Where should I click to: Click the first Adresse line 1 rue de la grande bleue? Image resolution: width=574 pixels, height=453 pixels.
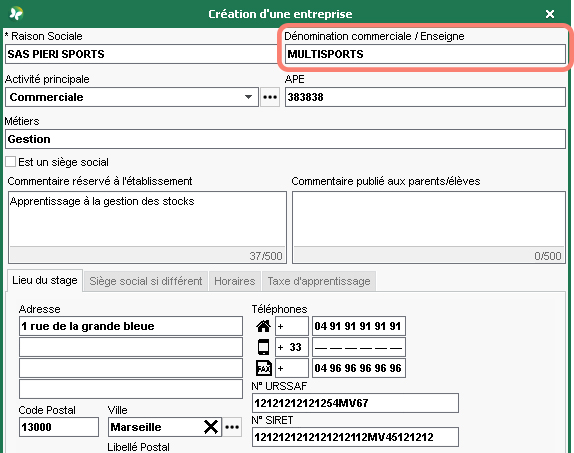[131, 326]
